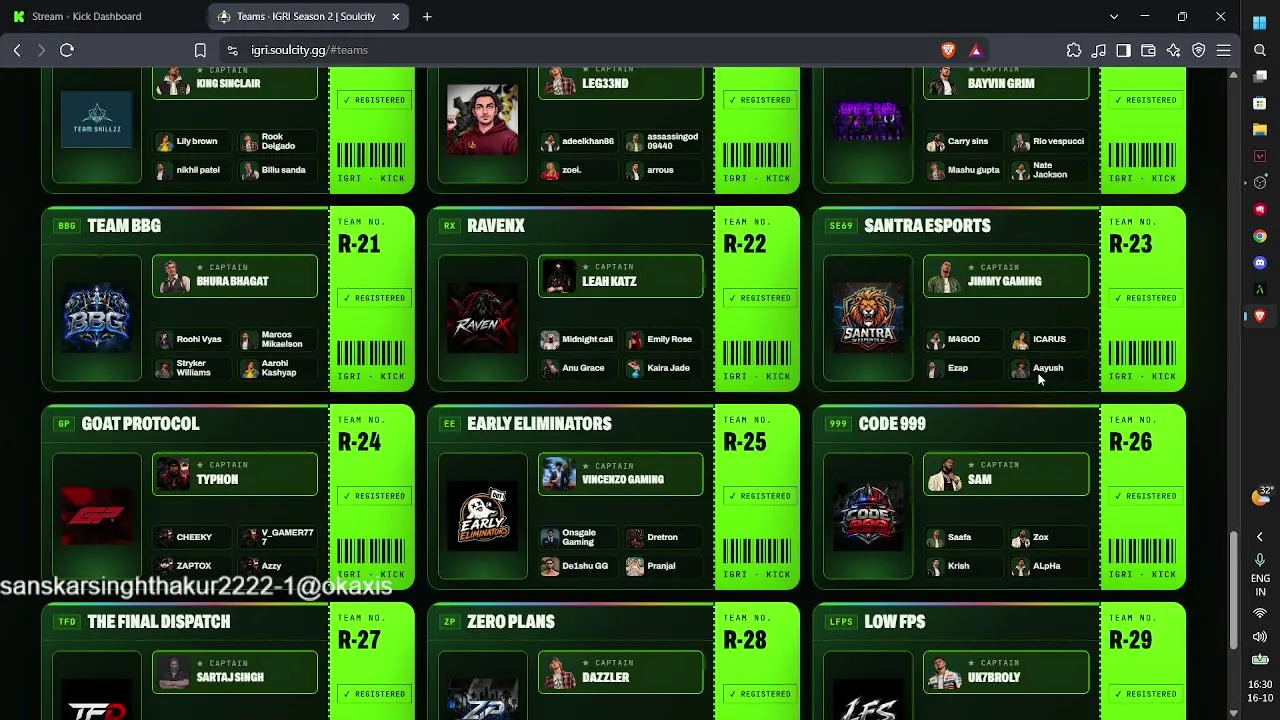
Task: Click the RAVENX team logo image
Action: (483, 318)
